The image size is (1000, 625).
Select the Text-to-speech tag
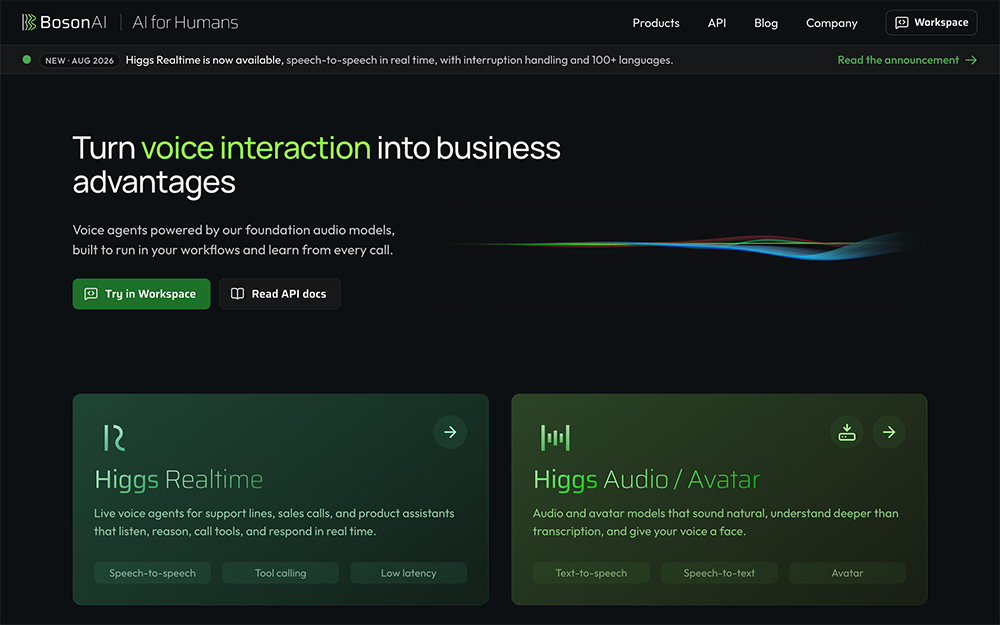pos(591,573)
